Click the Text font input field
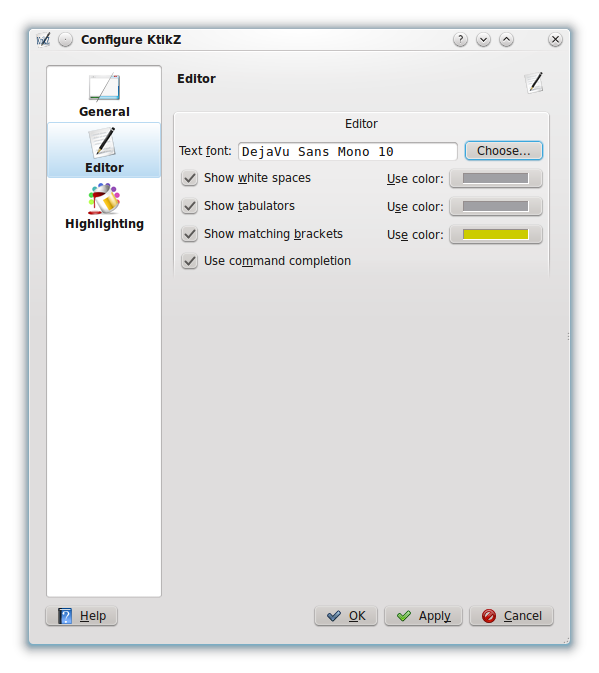The image size is (599, 673). 348,152
